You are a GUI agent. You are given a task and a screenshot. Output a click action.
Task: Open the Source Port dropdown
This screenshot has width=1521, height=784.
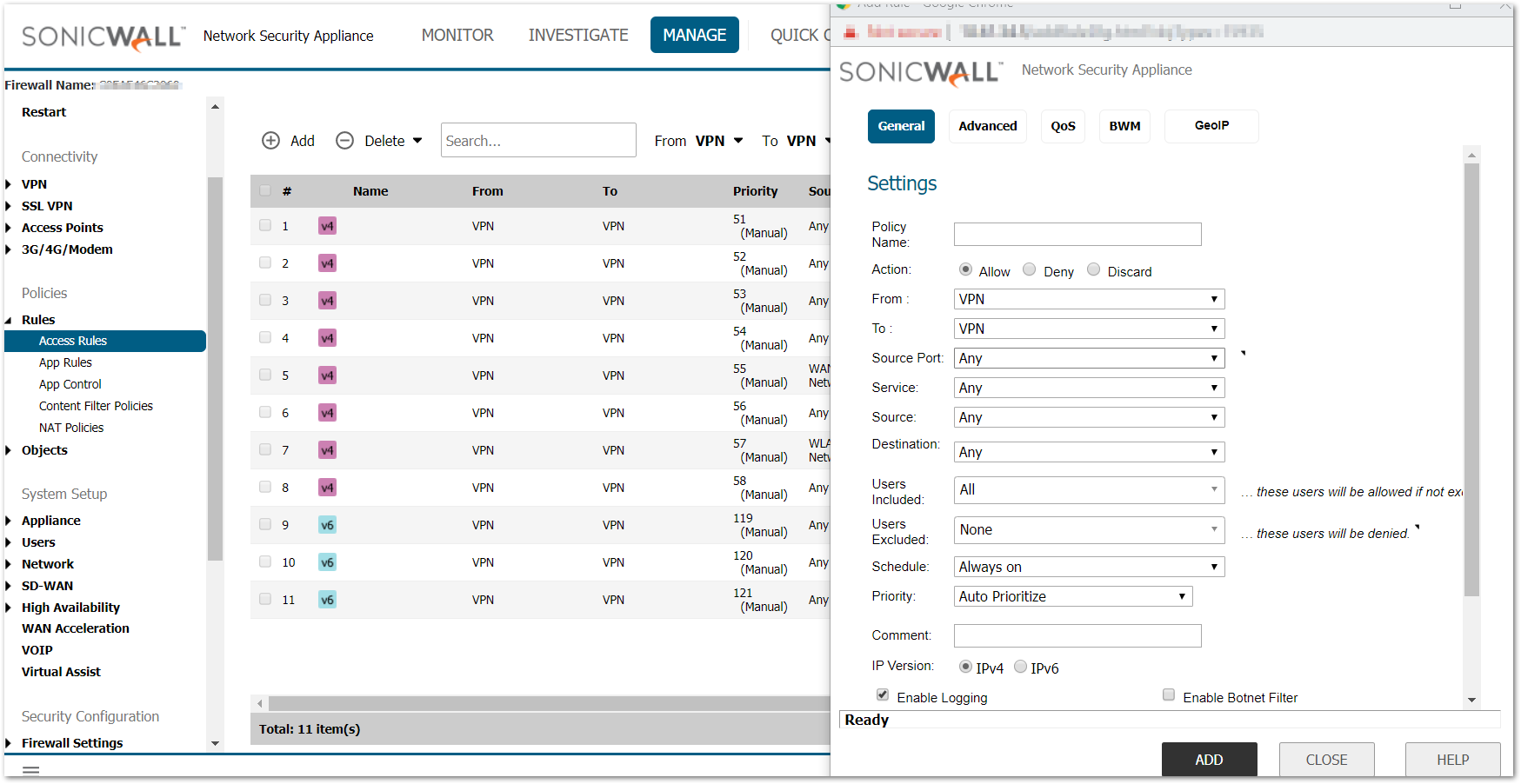click(x=1090, y=358)
